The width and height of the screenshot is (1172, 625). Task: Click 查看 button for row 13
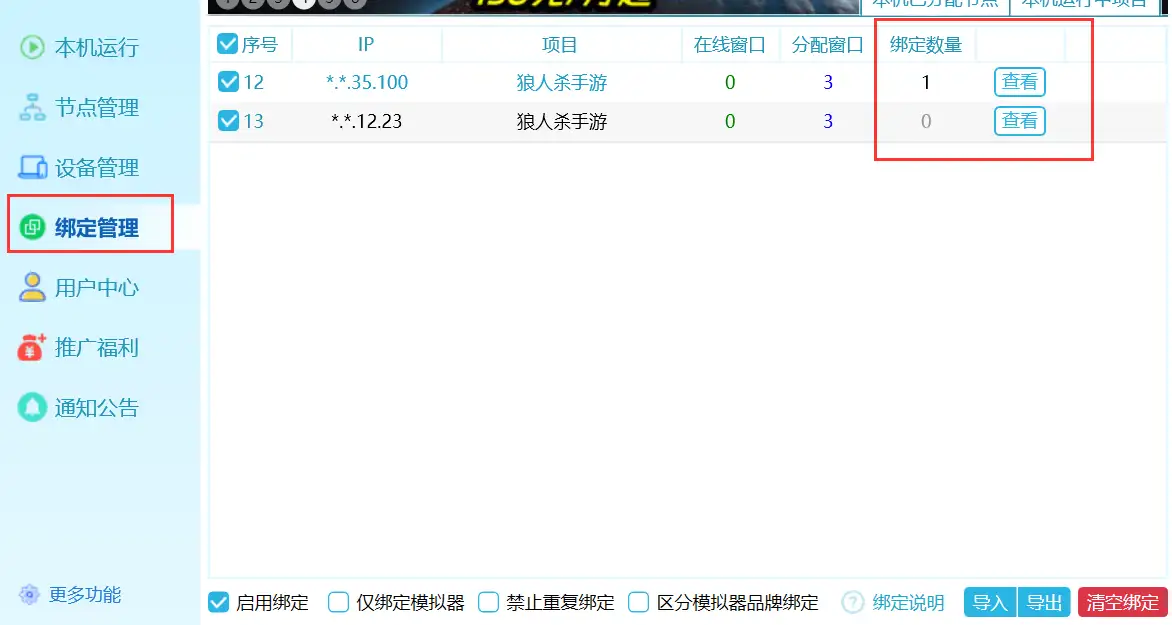click(x=1019, y=121)
